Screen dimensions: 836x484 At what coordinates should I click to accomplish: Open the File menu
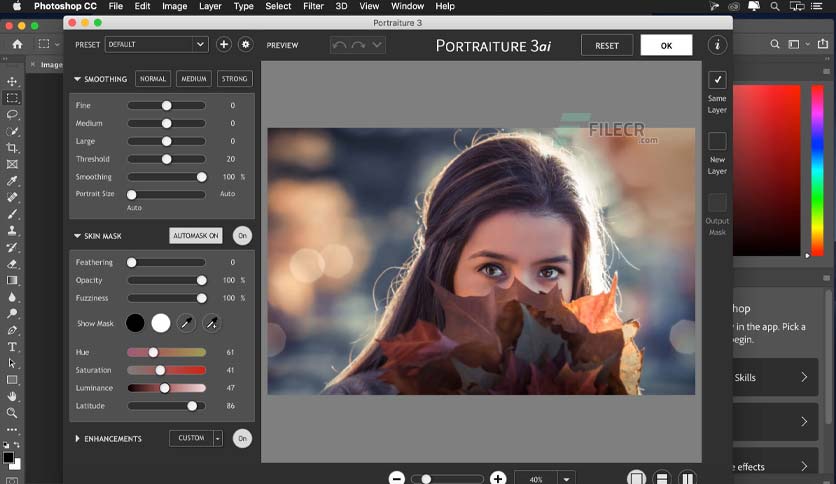pos(116,6)
